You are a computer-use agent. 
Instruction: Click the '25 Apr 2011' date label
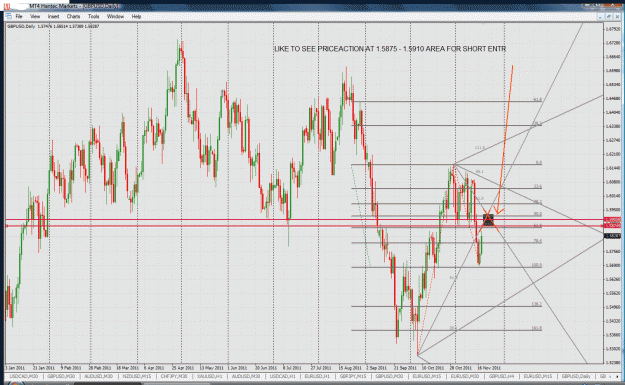[183, 368]
